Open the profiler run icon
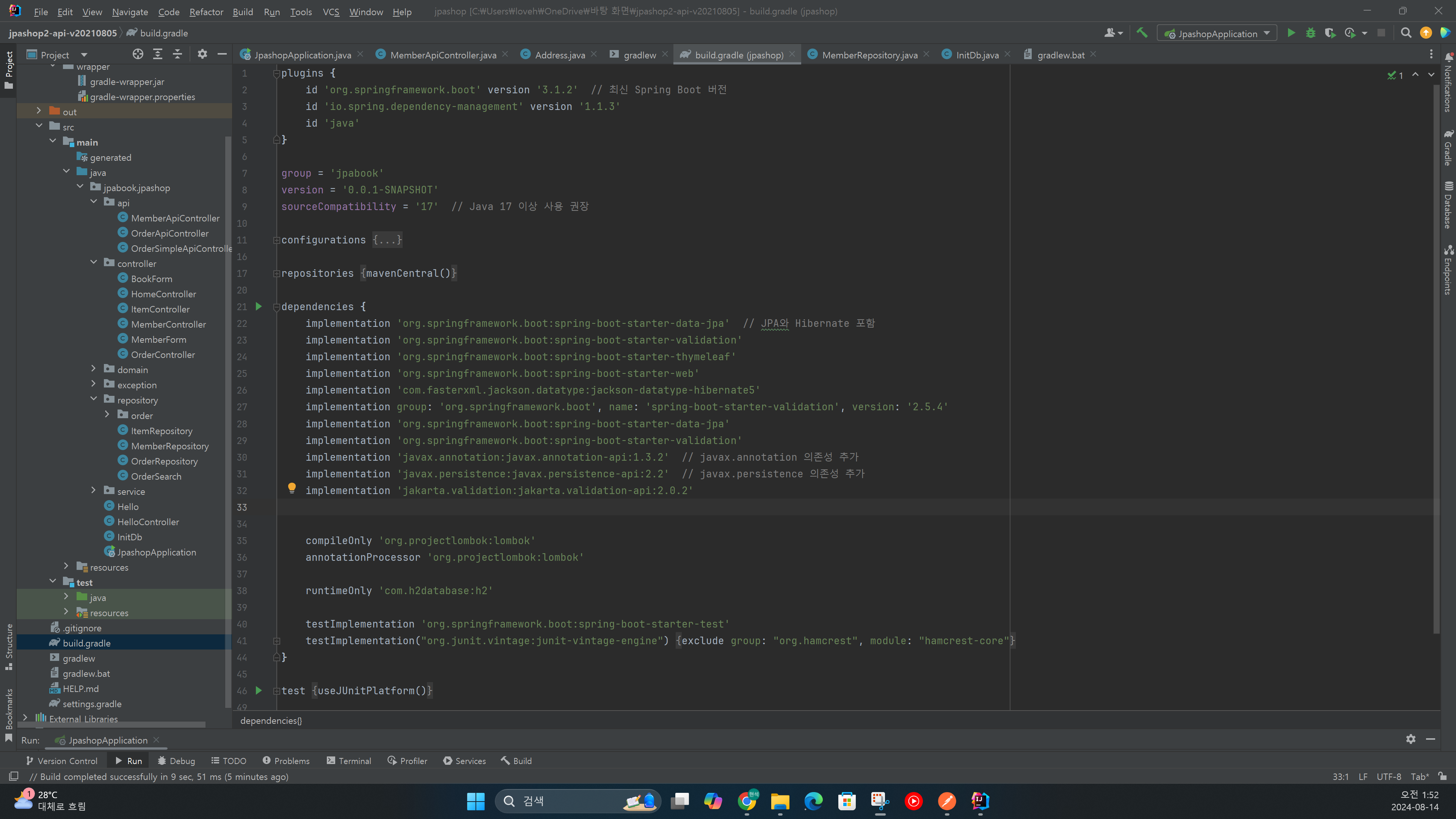1456x819 pixels. coord(1350,33)
